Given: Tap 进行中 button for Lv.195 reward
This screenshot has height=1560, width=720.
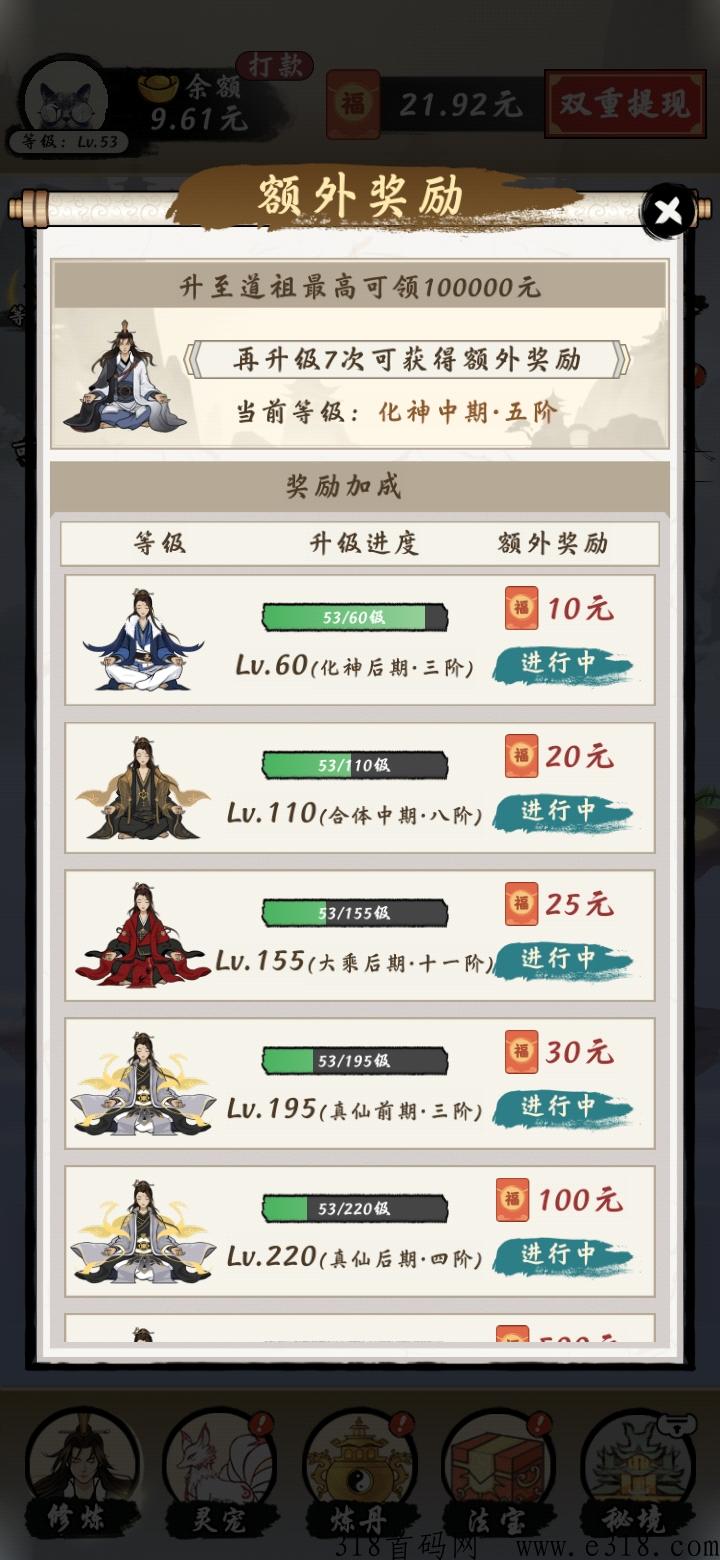Looking at the screenshot, I should point(562,1107).
